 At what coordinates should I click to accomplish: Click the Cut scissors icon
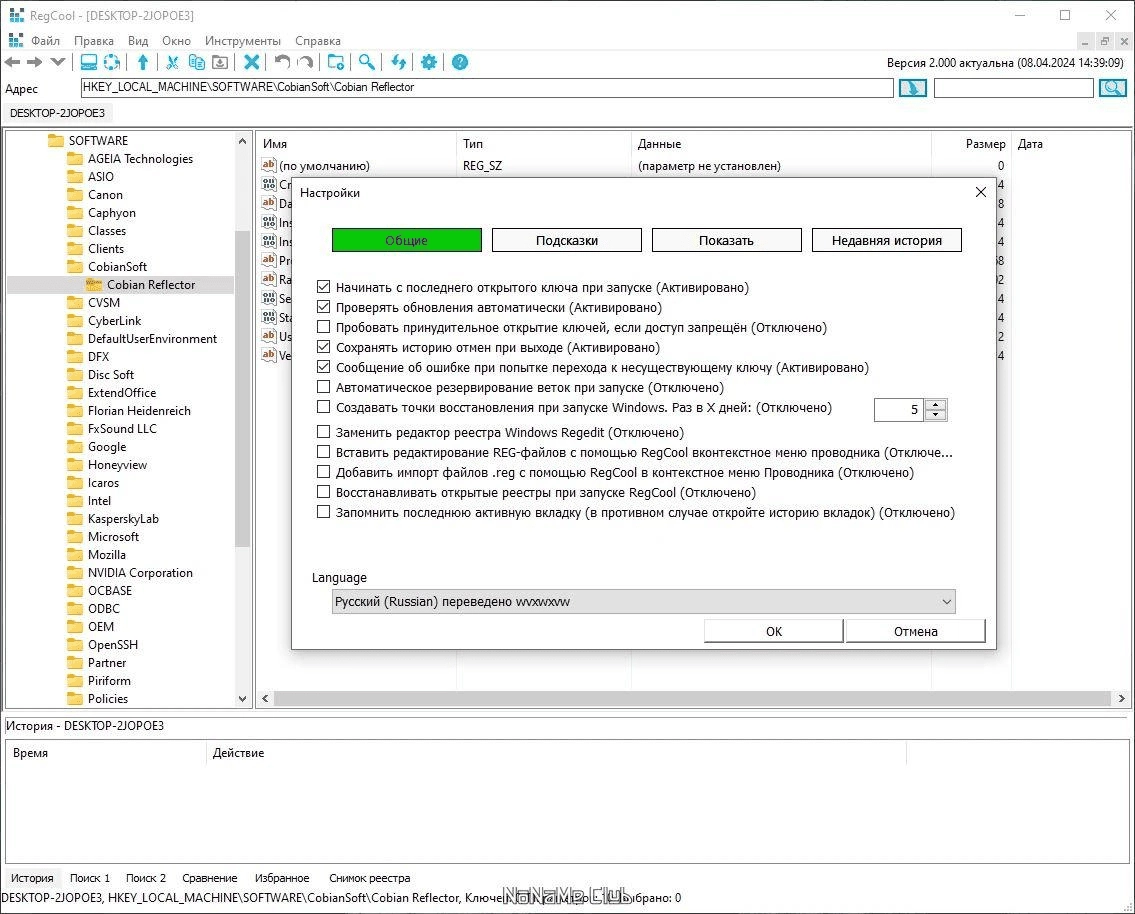(x=172, y=62)
